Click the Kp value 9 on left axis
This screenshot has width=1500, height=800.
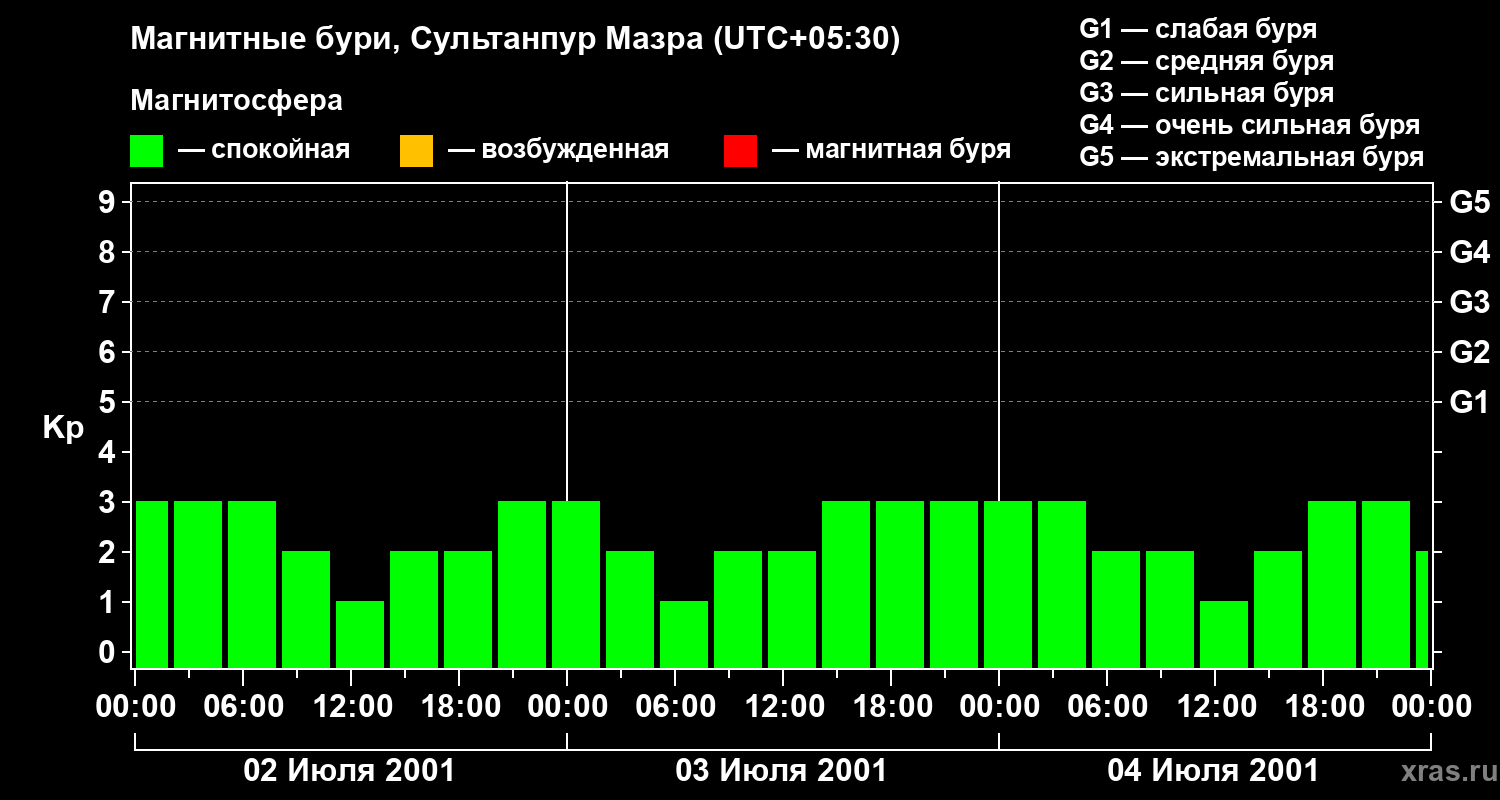click(109, 202)
